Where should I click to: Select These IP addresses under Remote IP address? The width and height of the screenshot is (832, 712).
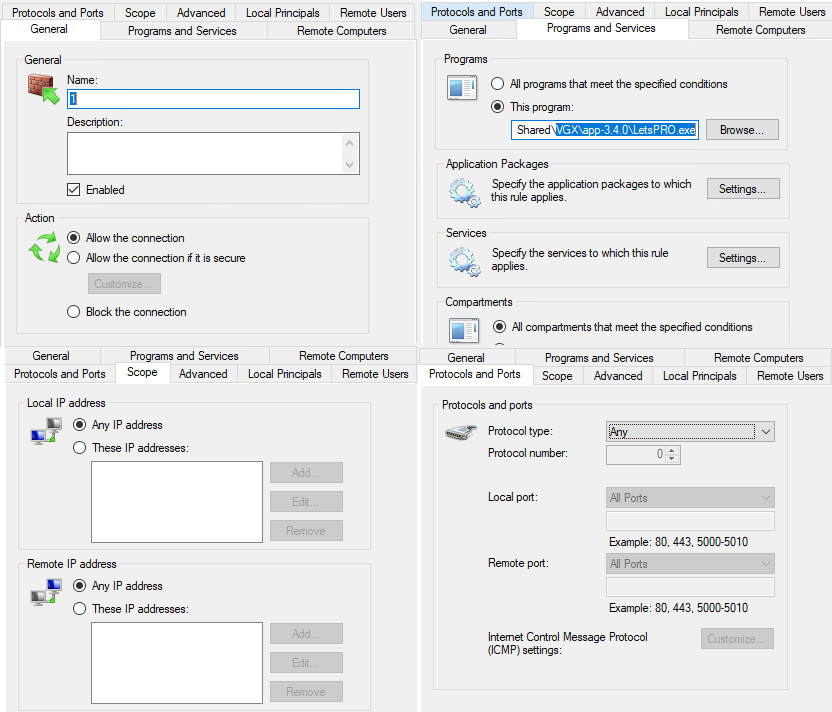pyautogui.click(x=80, y=609)
